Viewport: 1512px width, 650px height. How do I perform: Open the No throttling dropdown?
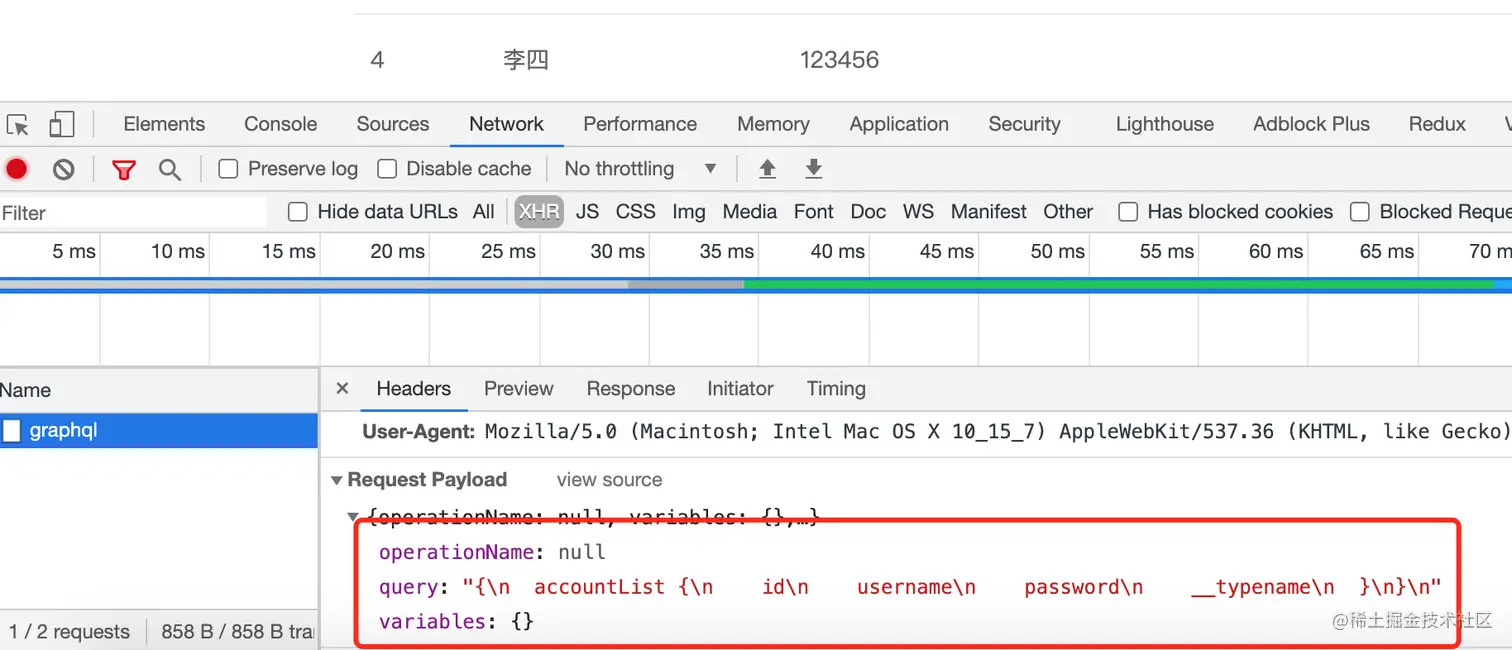640,169
